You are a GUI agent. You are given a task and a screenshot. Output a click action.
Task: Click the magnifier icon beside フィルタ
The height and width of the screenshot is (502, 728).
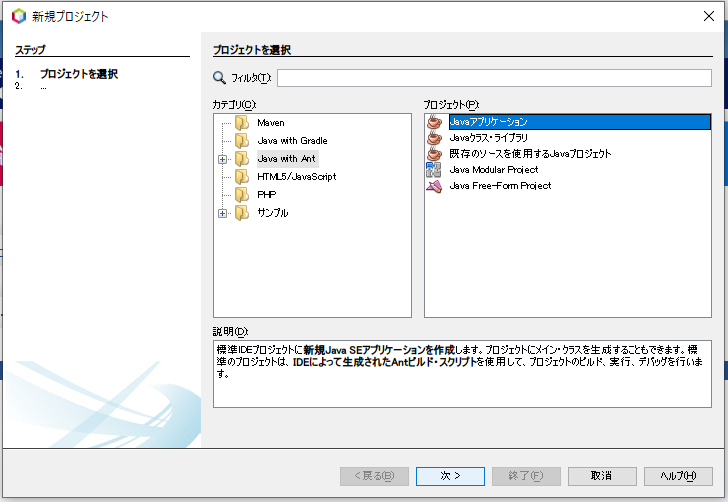click(219, 78)
